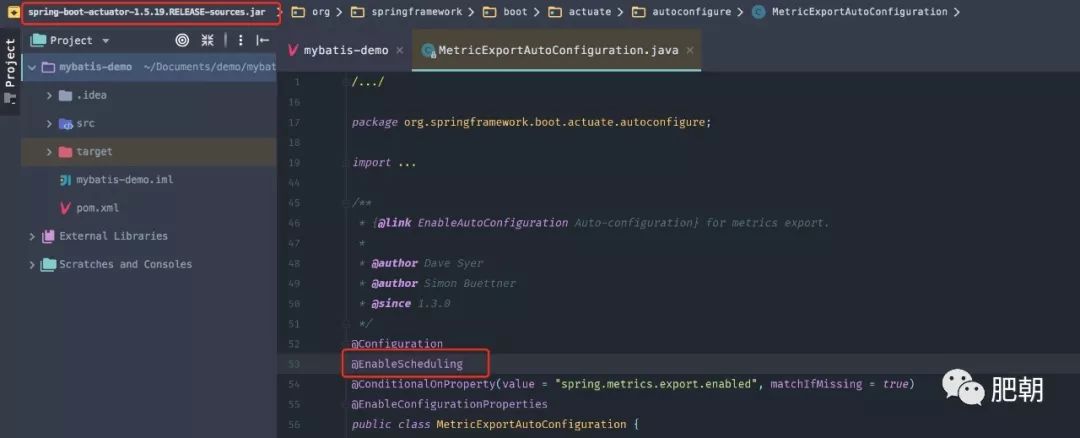This screenshot has height=438, width=1080.
Task: Click the autoconfigure breadcrumb
Action: 691,12
